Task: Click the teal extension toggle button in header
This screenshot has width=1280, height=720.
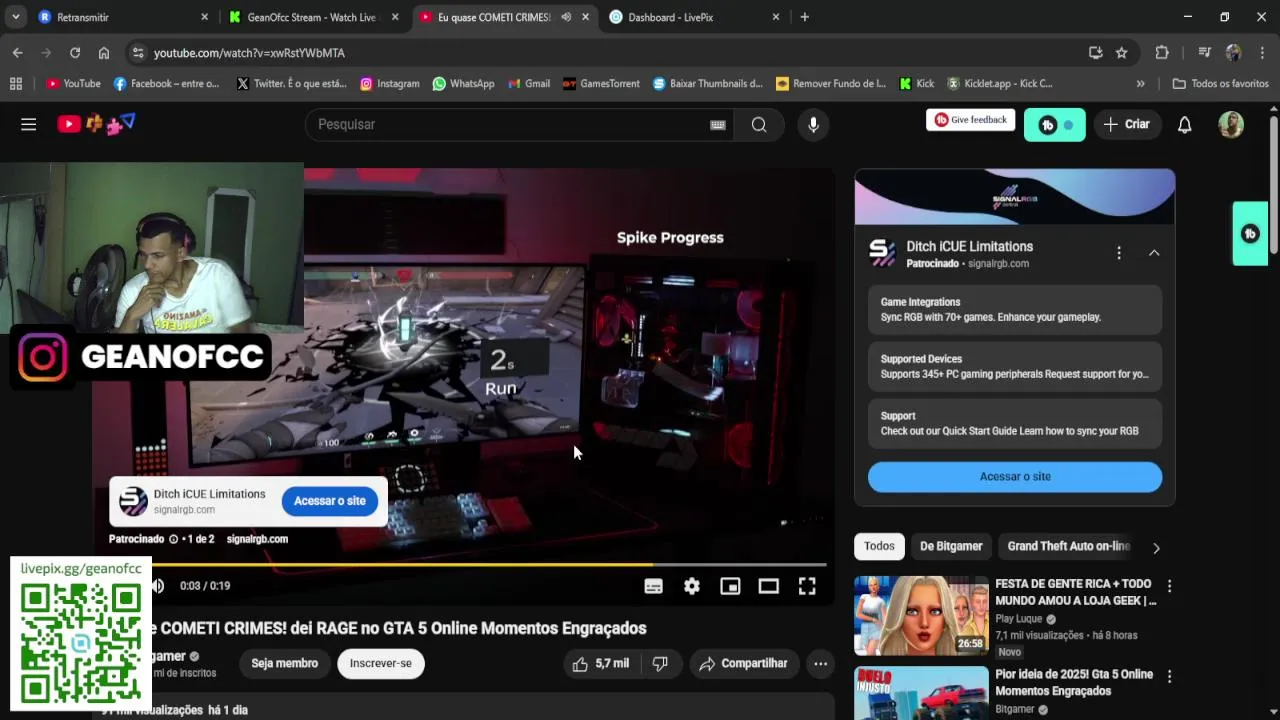Action: click(1054, 125)
